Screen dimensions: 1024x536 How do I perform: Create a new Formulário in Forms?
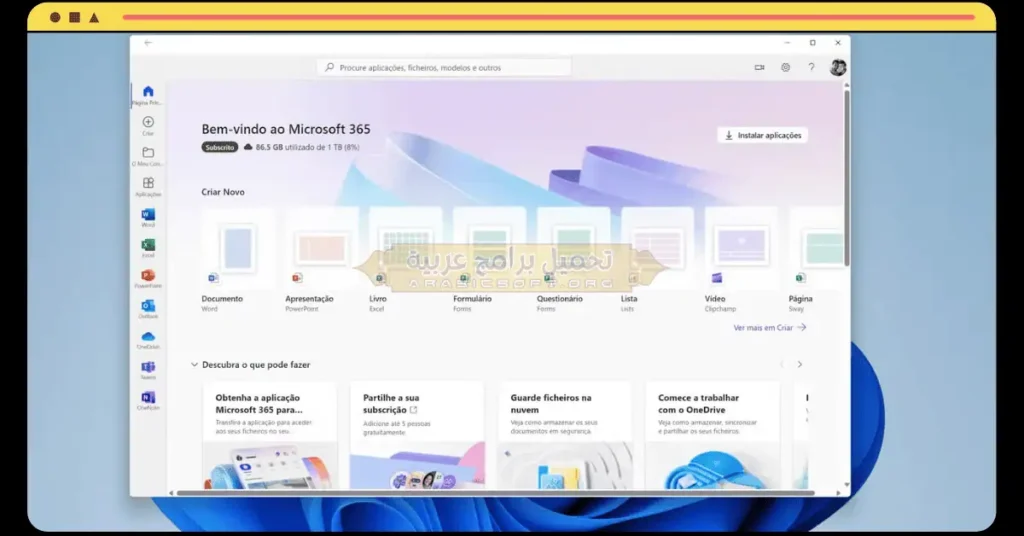[x=490, y=260]
